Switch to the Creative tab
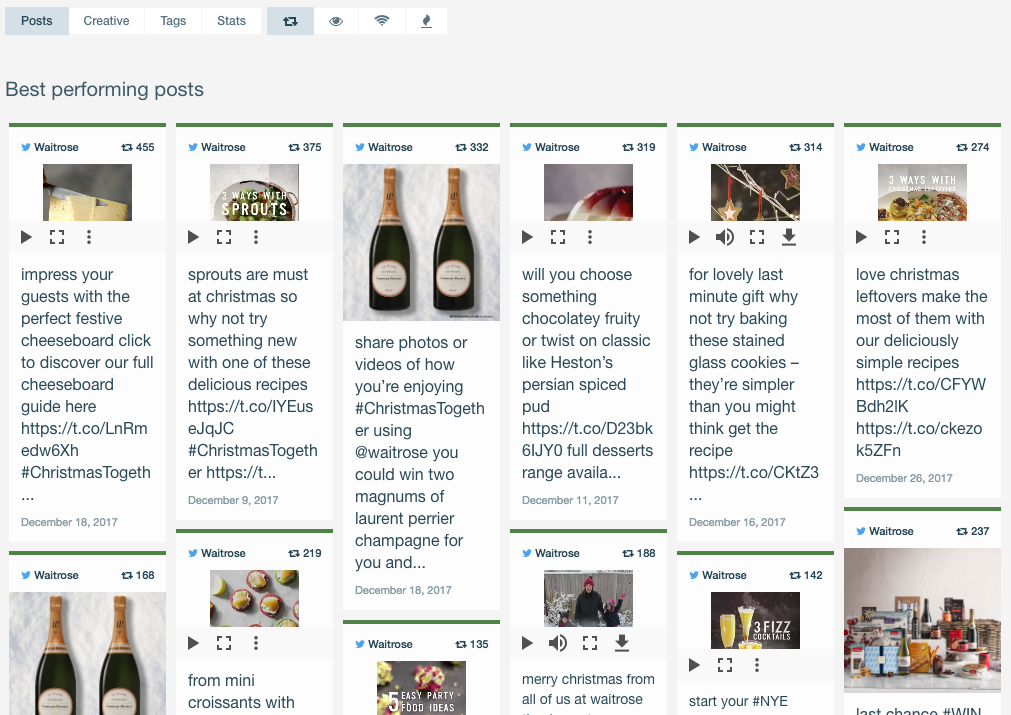Screen dimensions: 1011x715 [x=106, y=21]
